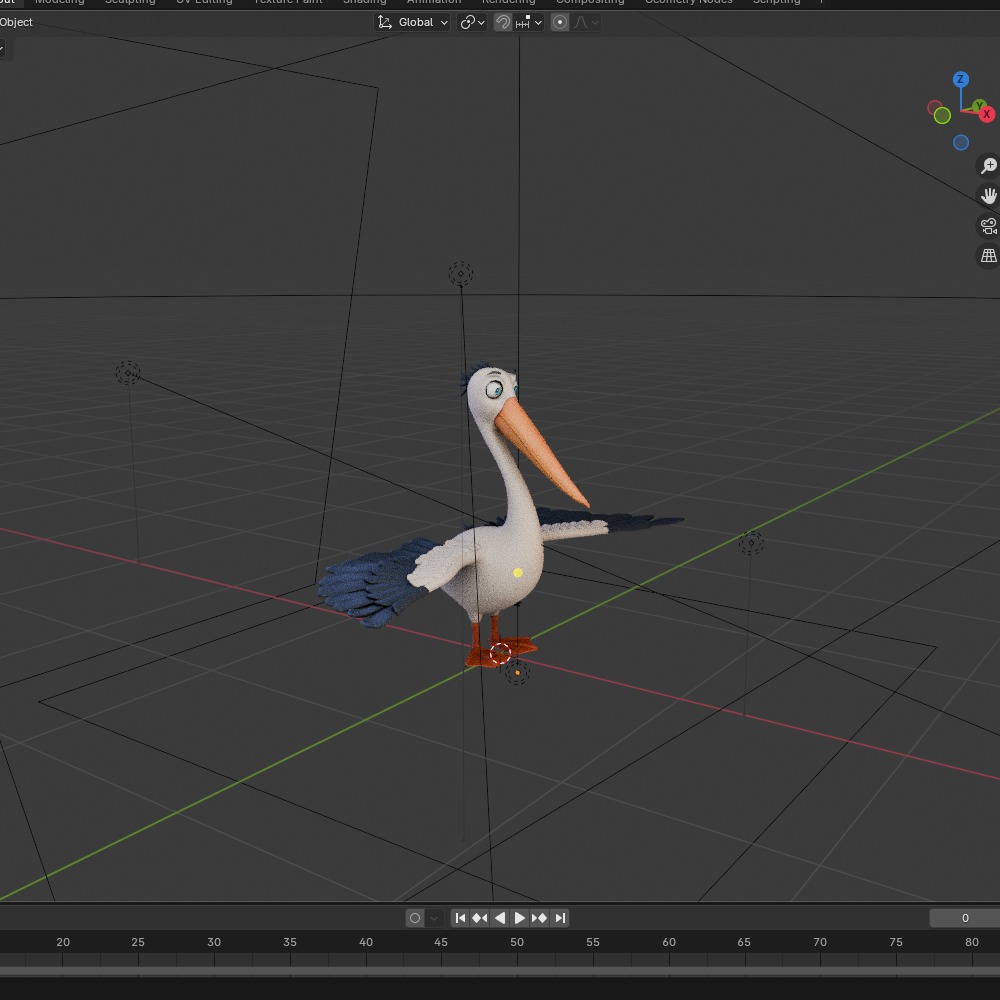Open the snapping options dropdown
Viewport: 1000px width, 1000px height.
(x=529, y=22)
